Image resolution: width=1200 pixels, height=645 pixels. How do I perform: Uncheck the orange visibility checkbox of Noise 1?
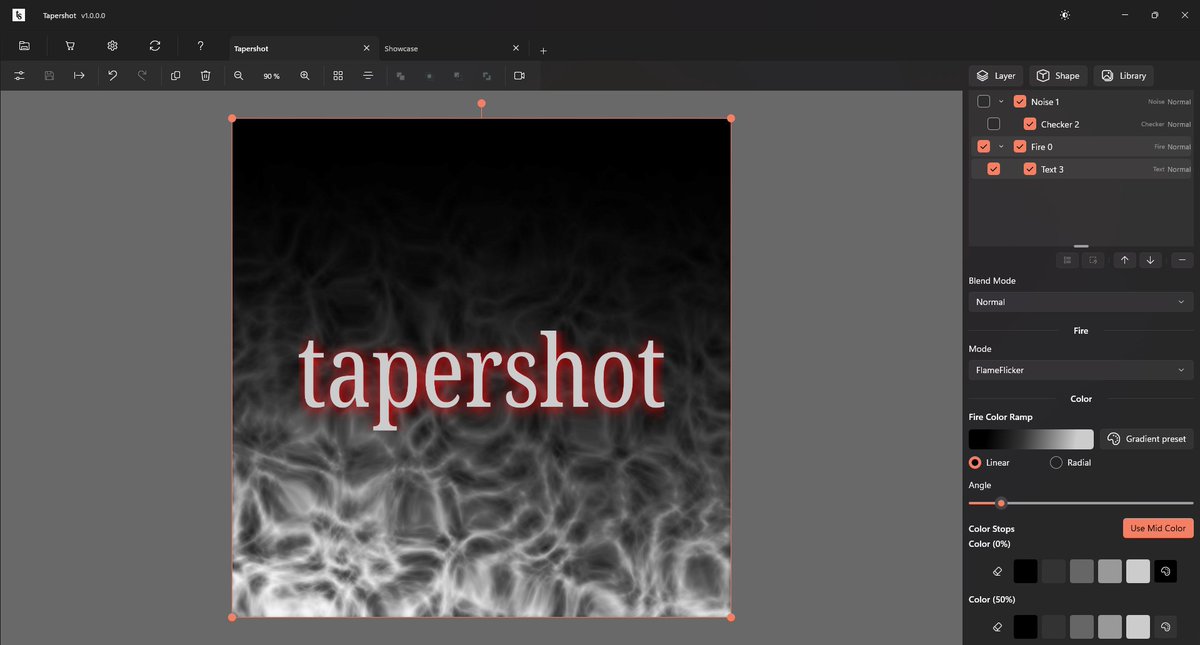tap(1020, 101)
